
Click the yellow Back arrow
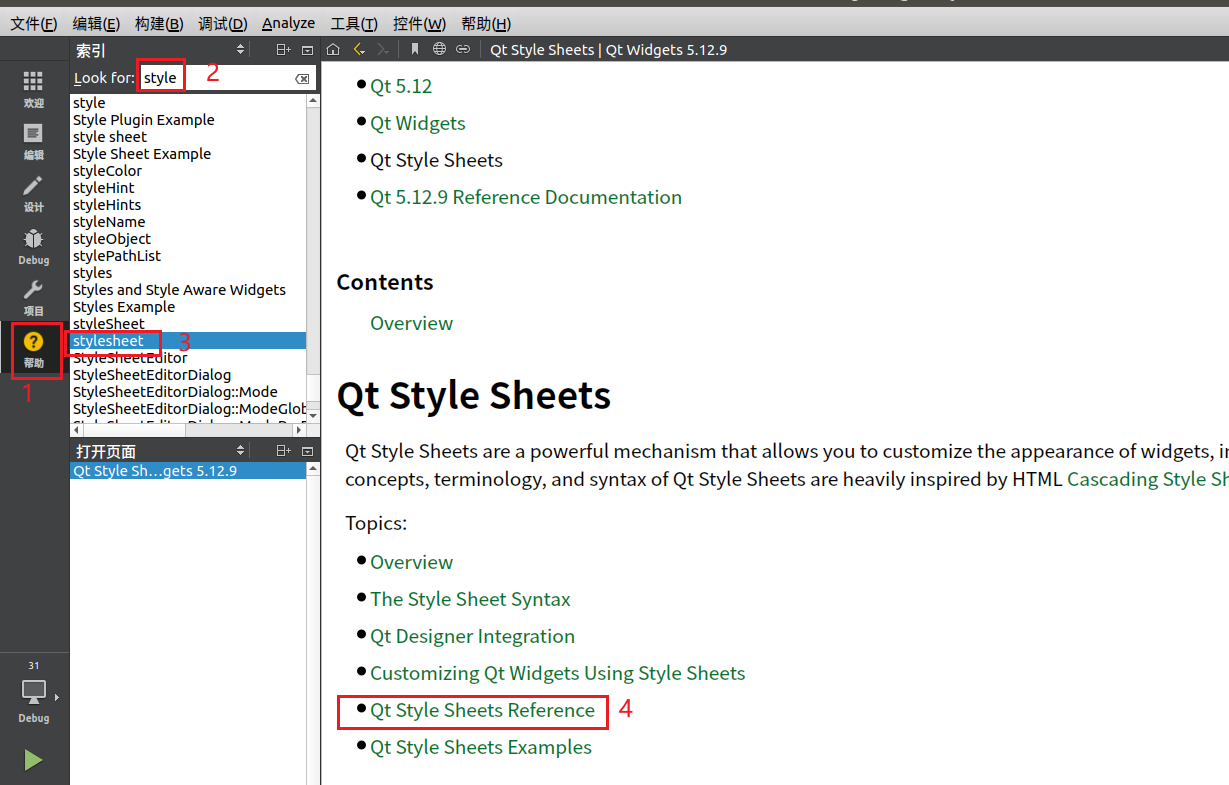[x=359, y=49]
